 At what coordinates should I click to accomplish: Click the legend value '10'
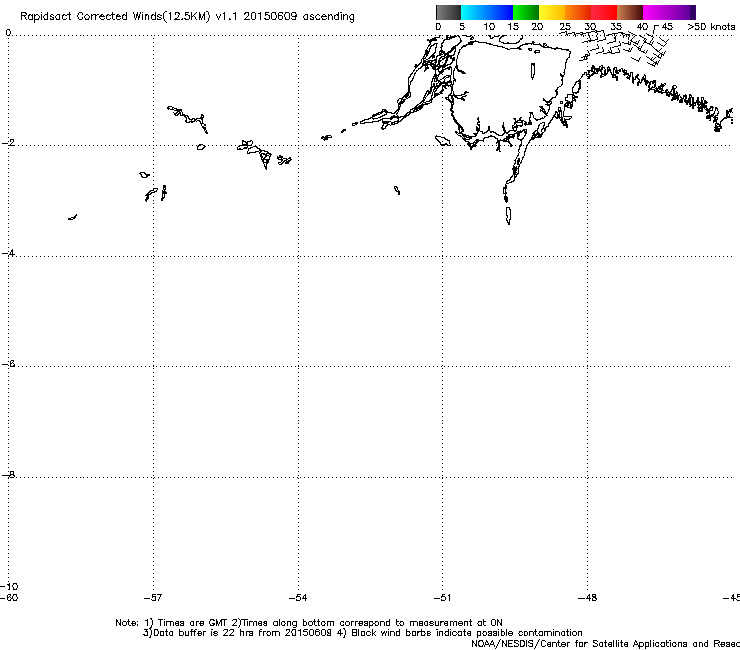click(x=489, y=27)
